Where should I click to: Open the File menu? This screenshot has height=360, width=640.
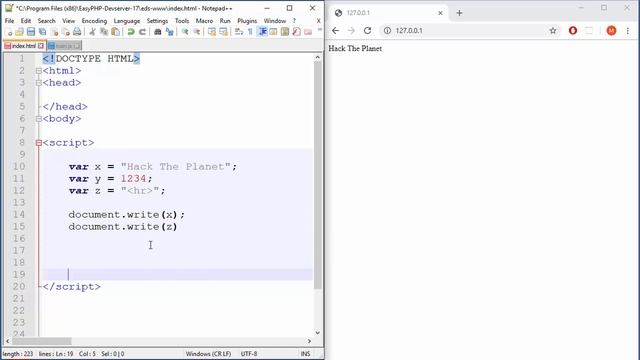coord(9,20)
